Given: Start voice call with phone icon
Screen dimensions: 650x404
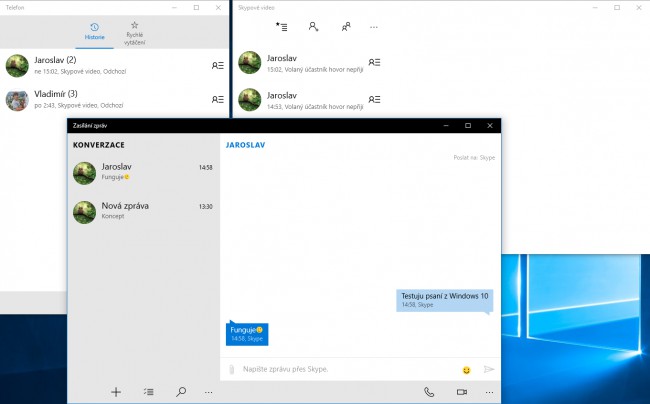Looking at the screenshot, I should [x=429, y=392].
